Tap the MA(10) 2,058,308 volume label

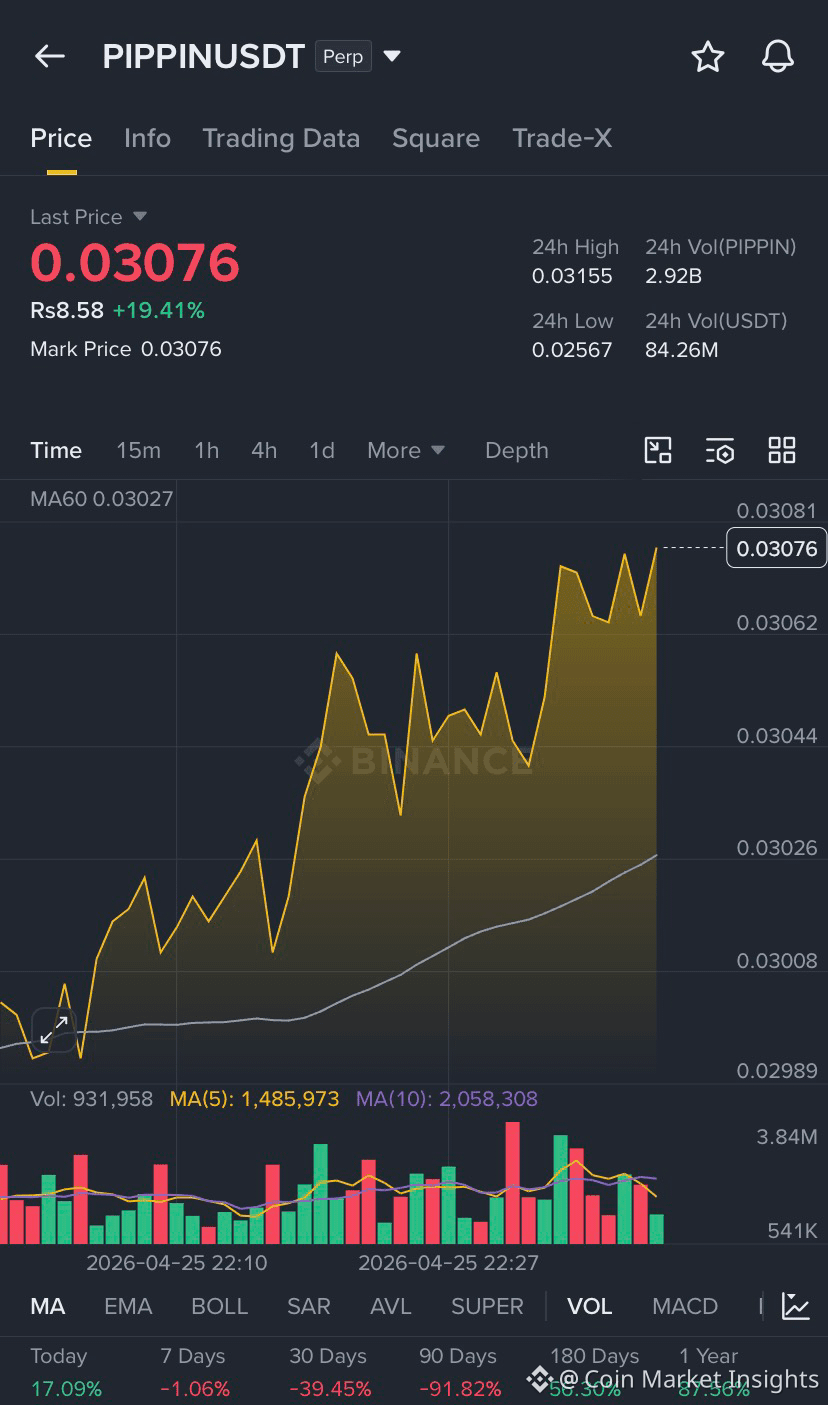(x=447, y=1099)
